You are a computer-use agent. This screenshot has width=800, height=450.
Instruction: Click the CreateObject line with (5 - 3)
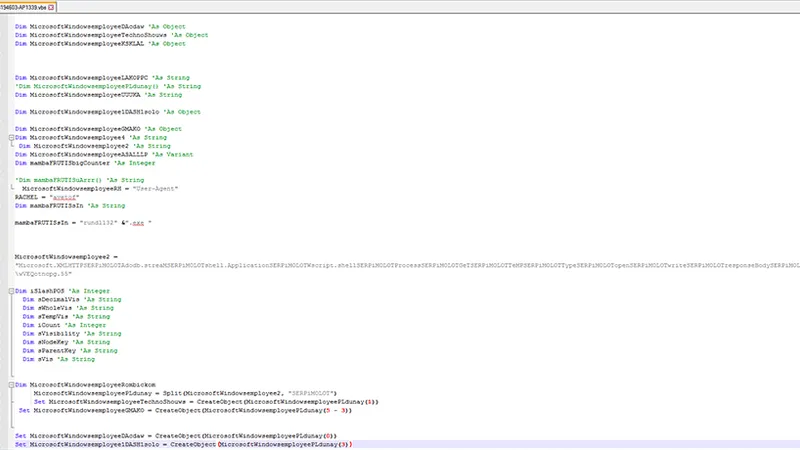pos(185,411)
